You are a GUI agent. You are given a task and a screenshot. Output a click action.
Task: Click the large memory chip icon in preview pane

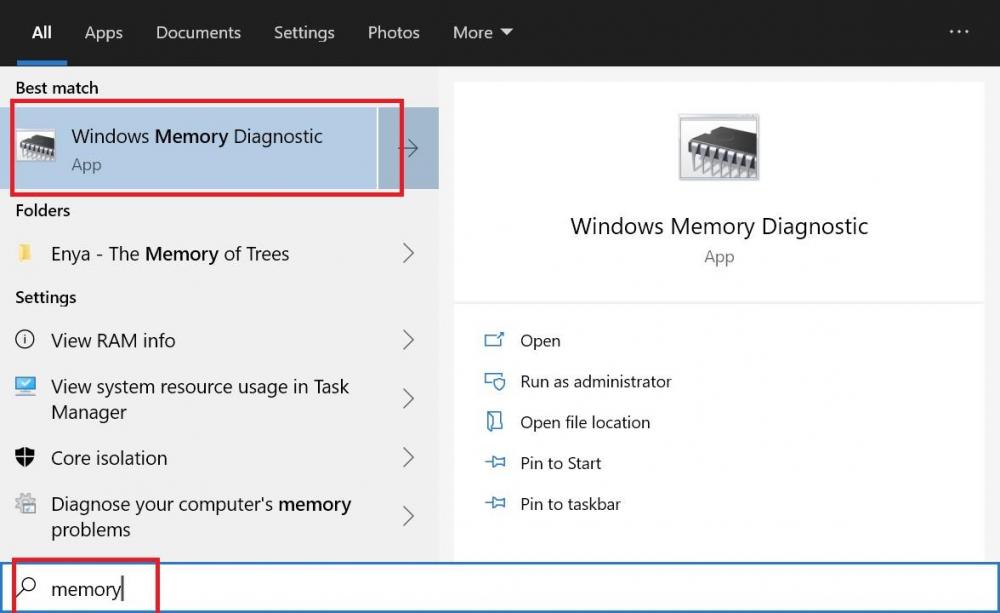(x=719, y=147)
